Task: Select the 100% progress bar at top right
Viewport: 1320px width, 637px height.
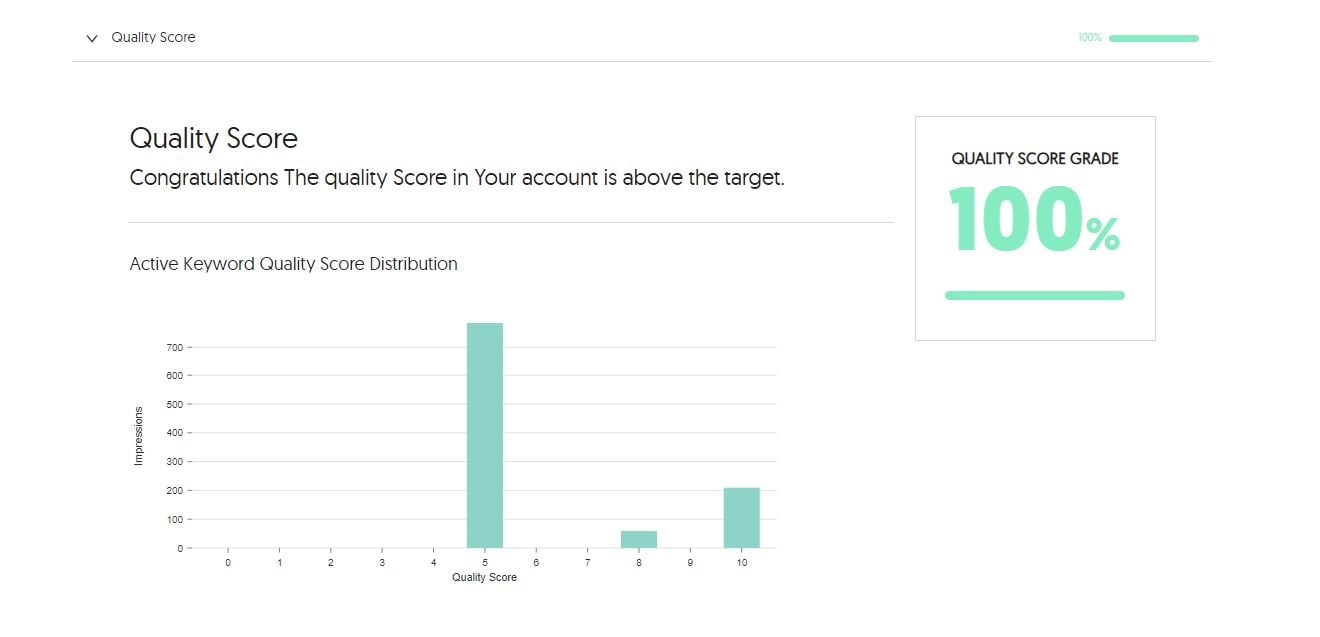Action: (1153, 38)
